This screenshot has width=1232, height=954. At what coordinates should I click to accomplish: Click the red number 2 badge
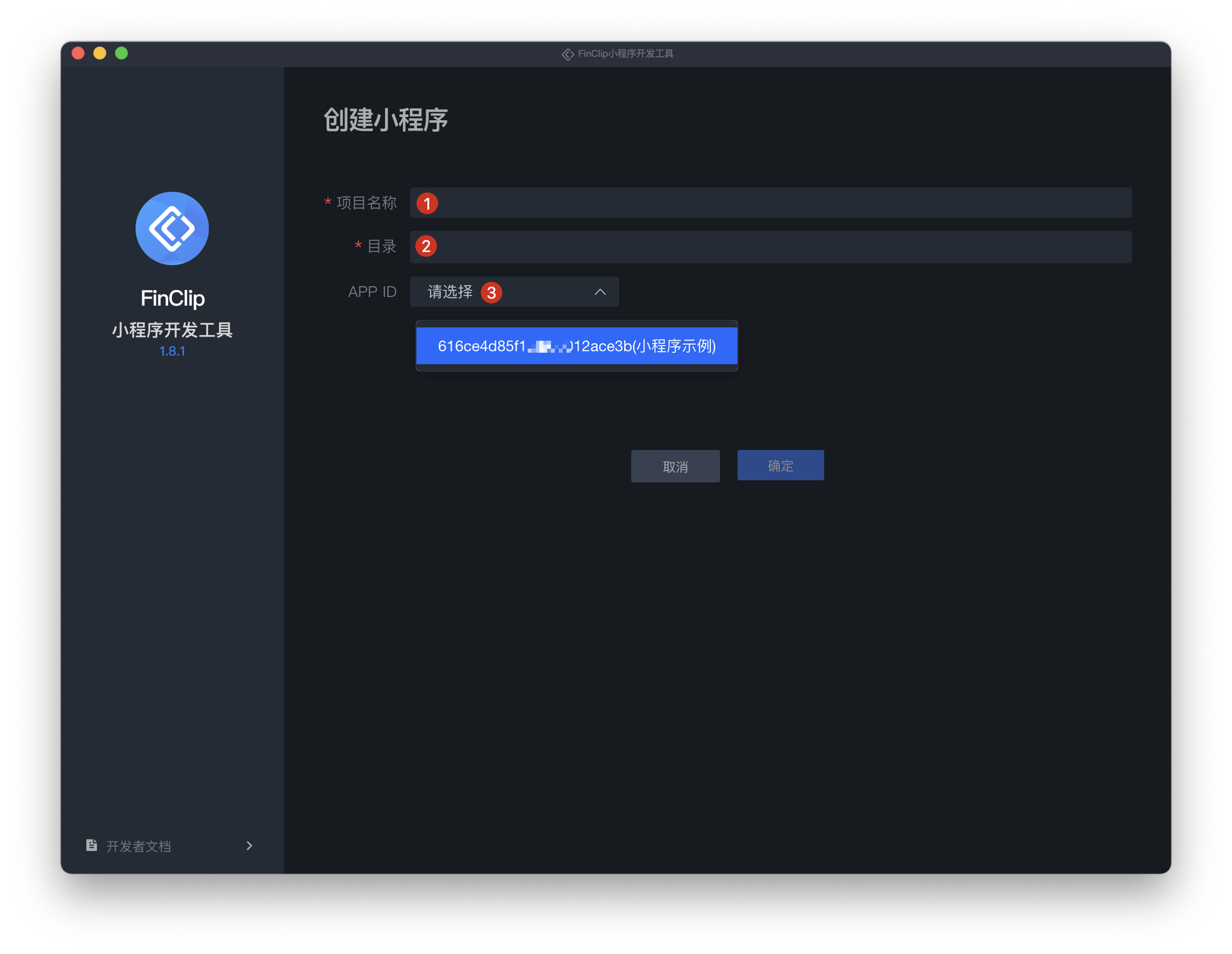(x=426, y=246)
